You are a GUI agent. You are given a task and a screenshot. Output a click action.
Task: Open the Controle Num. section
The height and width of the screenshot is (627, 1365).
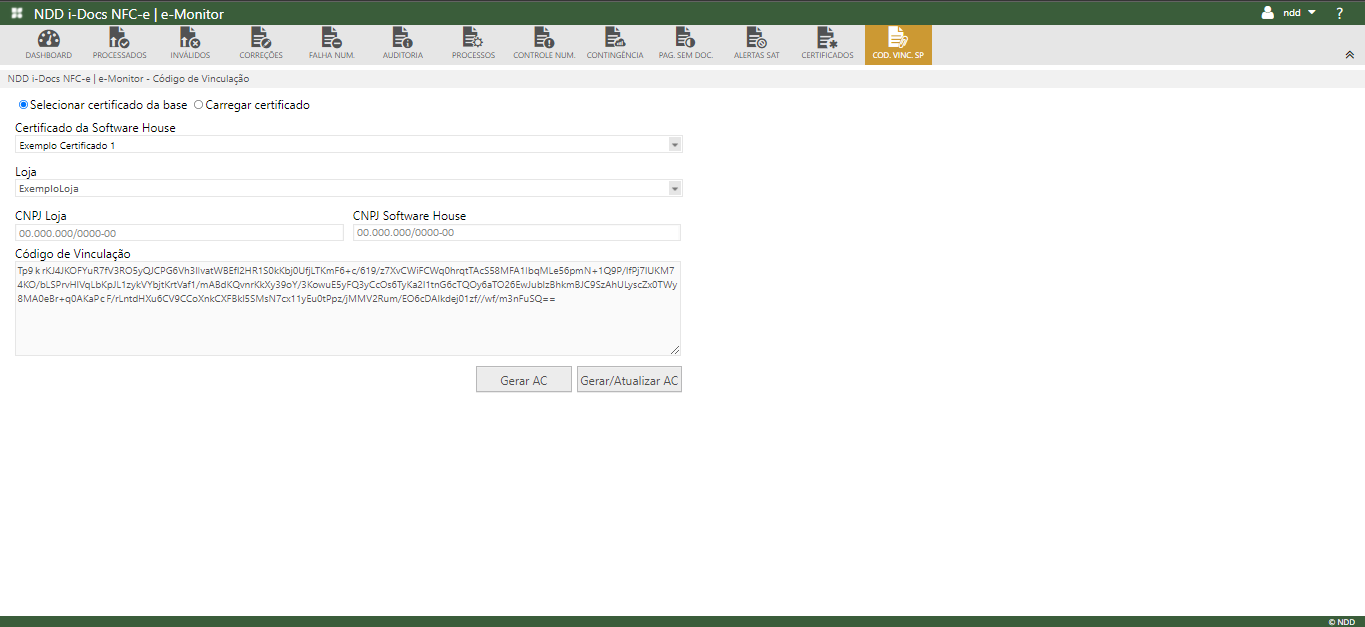click(x=544, y=45)
